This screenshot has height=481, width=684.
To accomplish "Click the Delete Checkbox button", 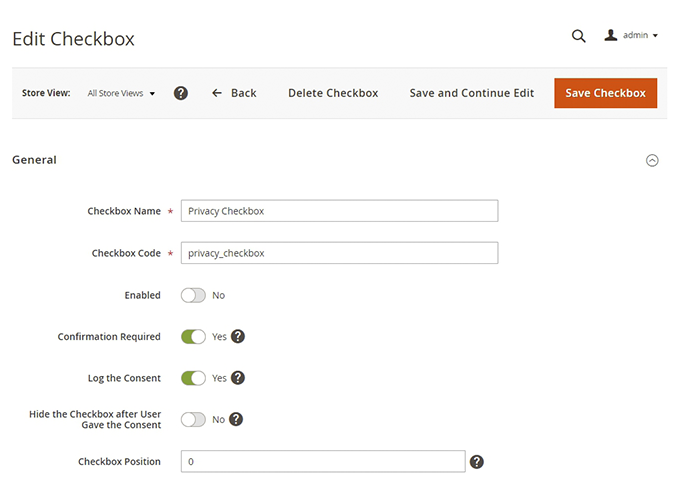I will coord(333,93).
